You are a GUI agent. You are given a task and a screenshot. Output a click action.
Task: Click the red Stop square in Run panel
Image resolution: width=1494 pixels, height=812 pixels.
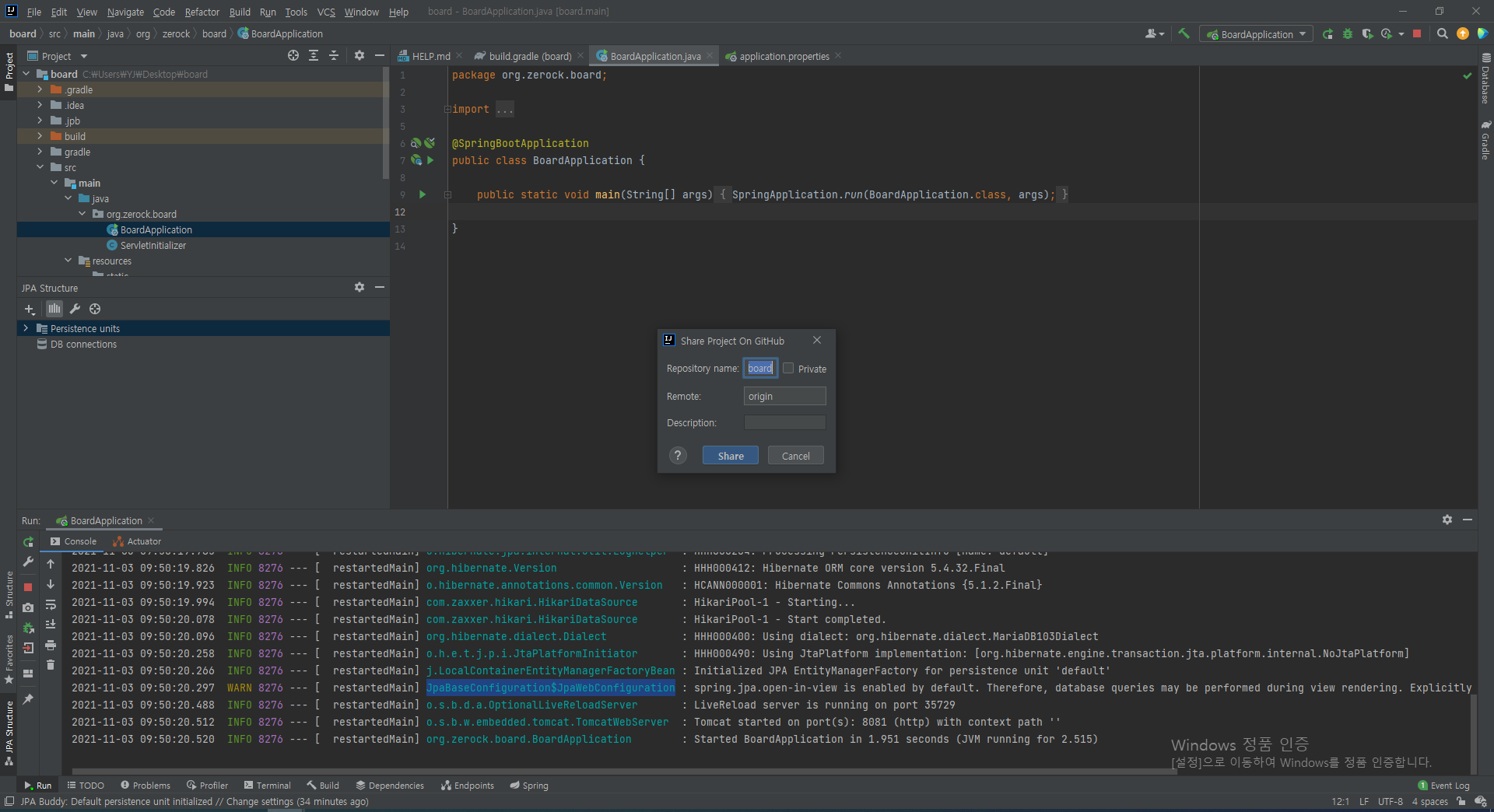click(28, 587)
